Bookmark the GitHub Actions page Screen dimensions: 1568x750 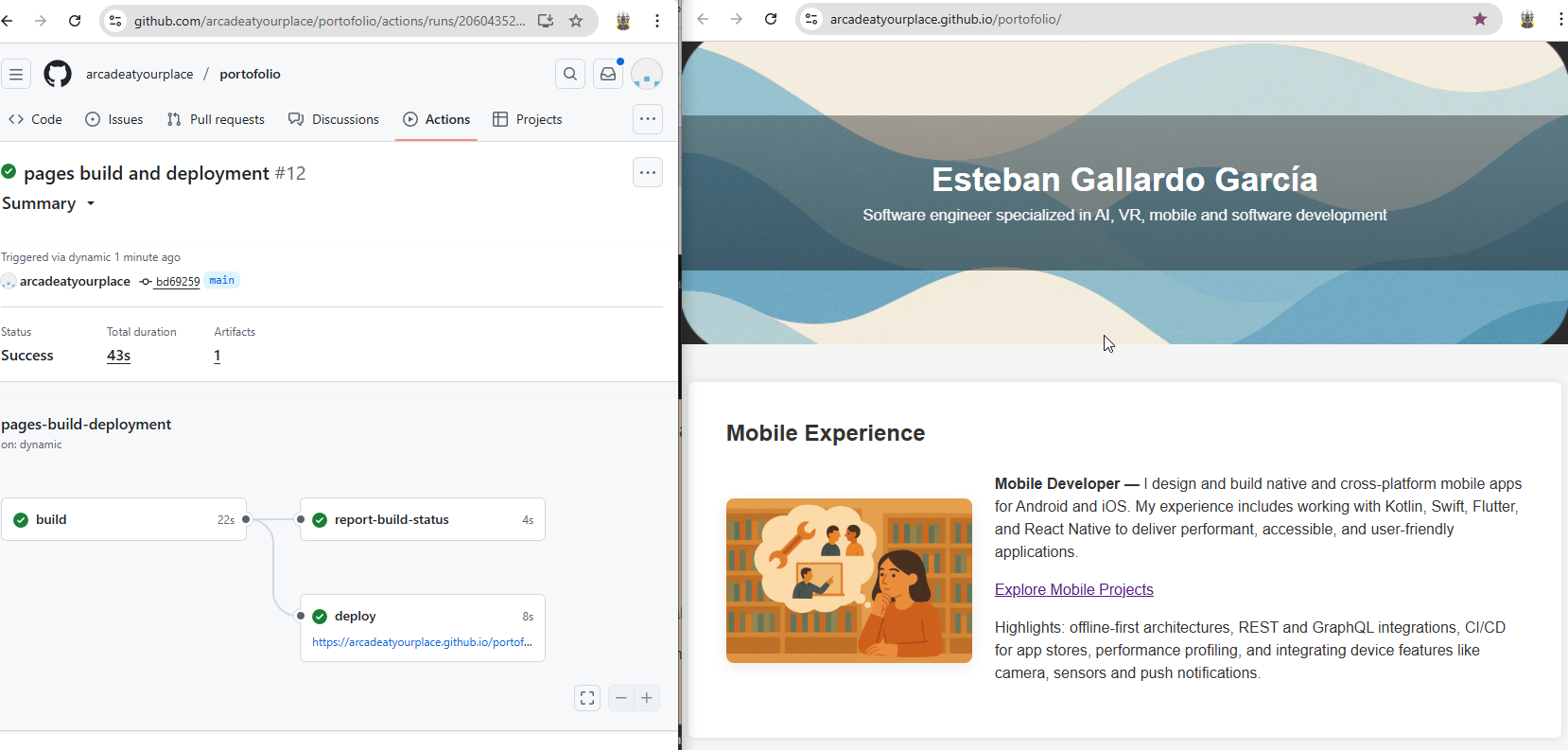(x=576, y=21)
